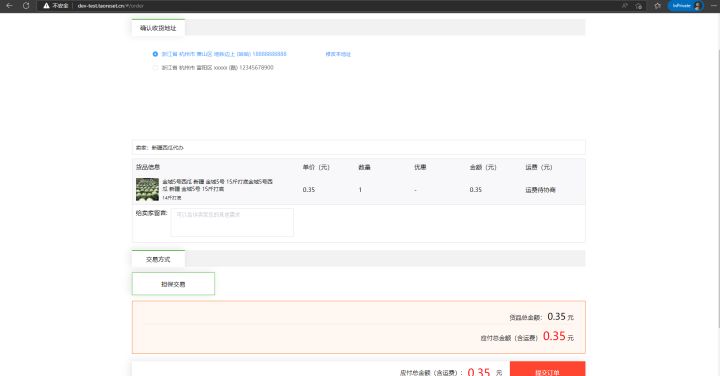Click the 优惠 column header
This screenshot has width=720, height=376.
[420, 167]
